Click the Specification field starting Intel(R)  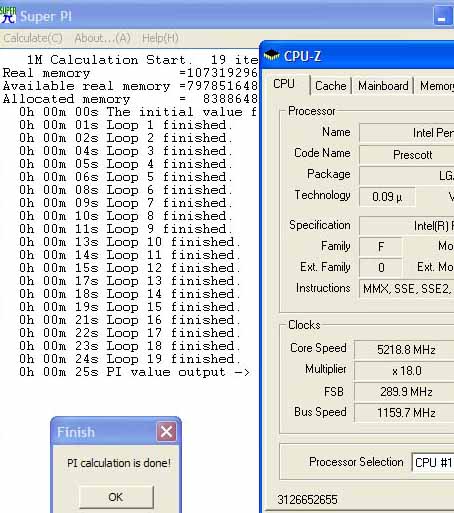tap(407, 226)
